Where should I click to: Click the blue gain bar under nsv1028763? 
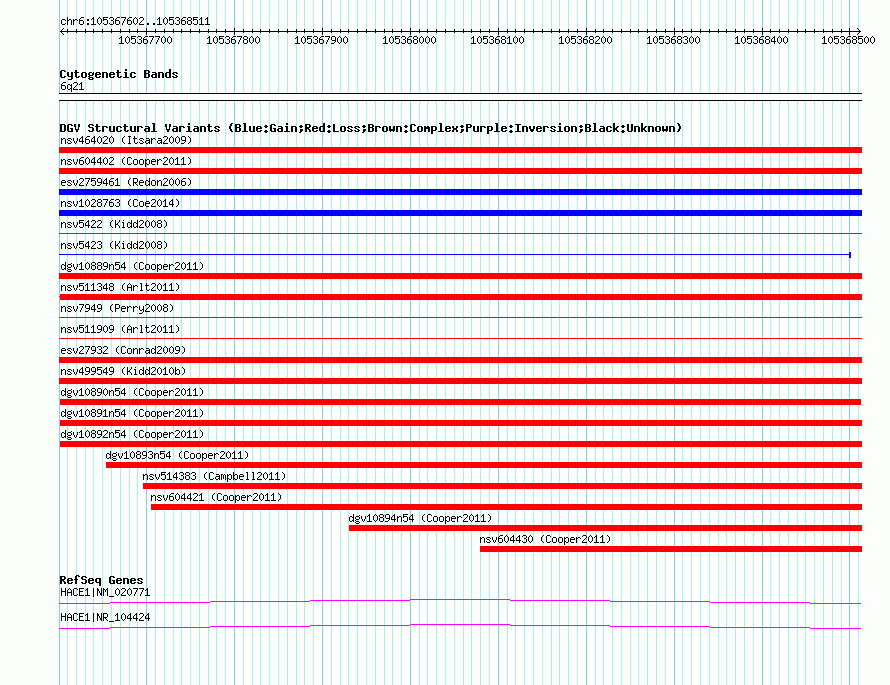pos(460,213)
